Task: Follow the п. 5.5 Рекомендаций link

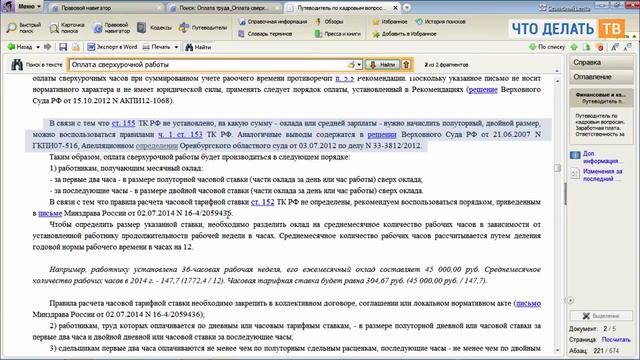Action: (x=344, y=78)
